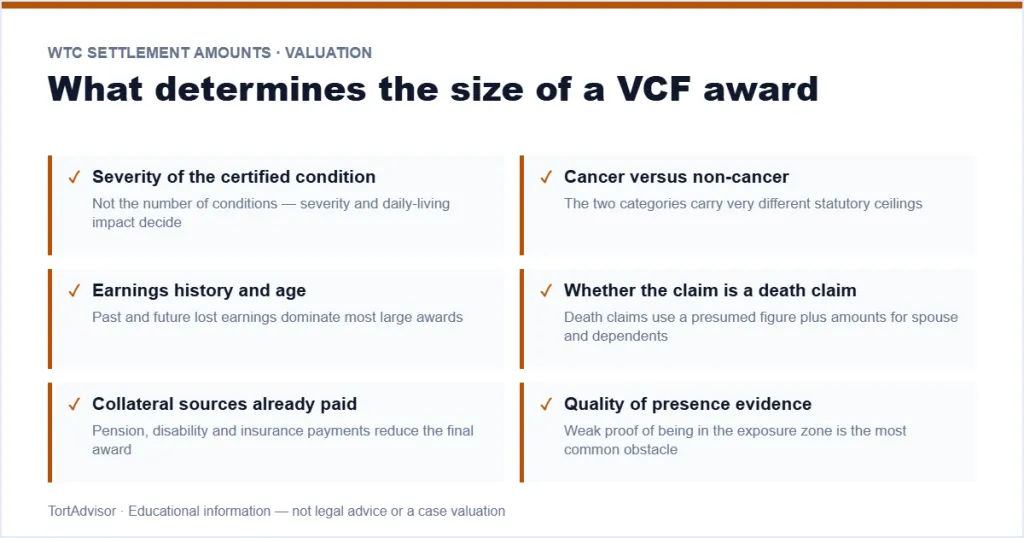Click the pension and insurance payments description

pos(283,440)
